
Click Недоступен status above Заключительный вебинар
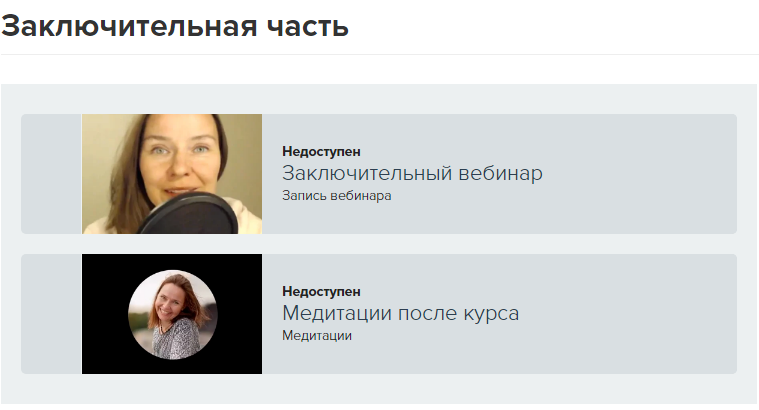pyautogui.click(x=321, y=152)
